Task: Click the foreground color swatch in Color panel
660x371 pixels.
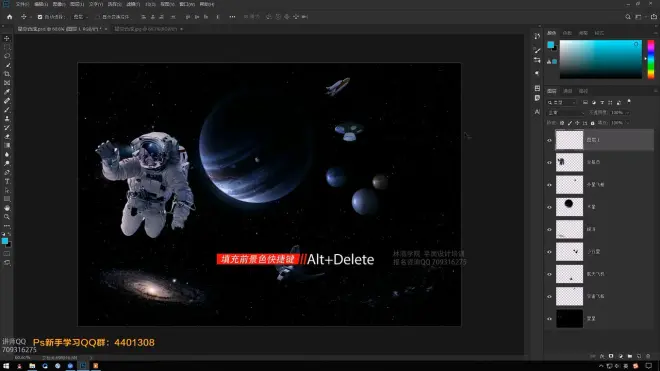Action: click(550, 45)
